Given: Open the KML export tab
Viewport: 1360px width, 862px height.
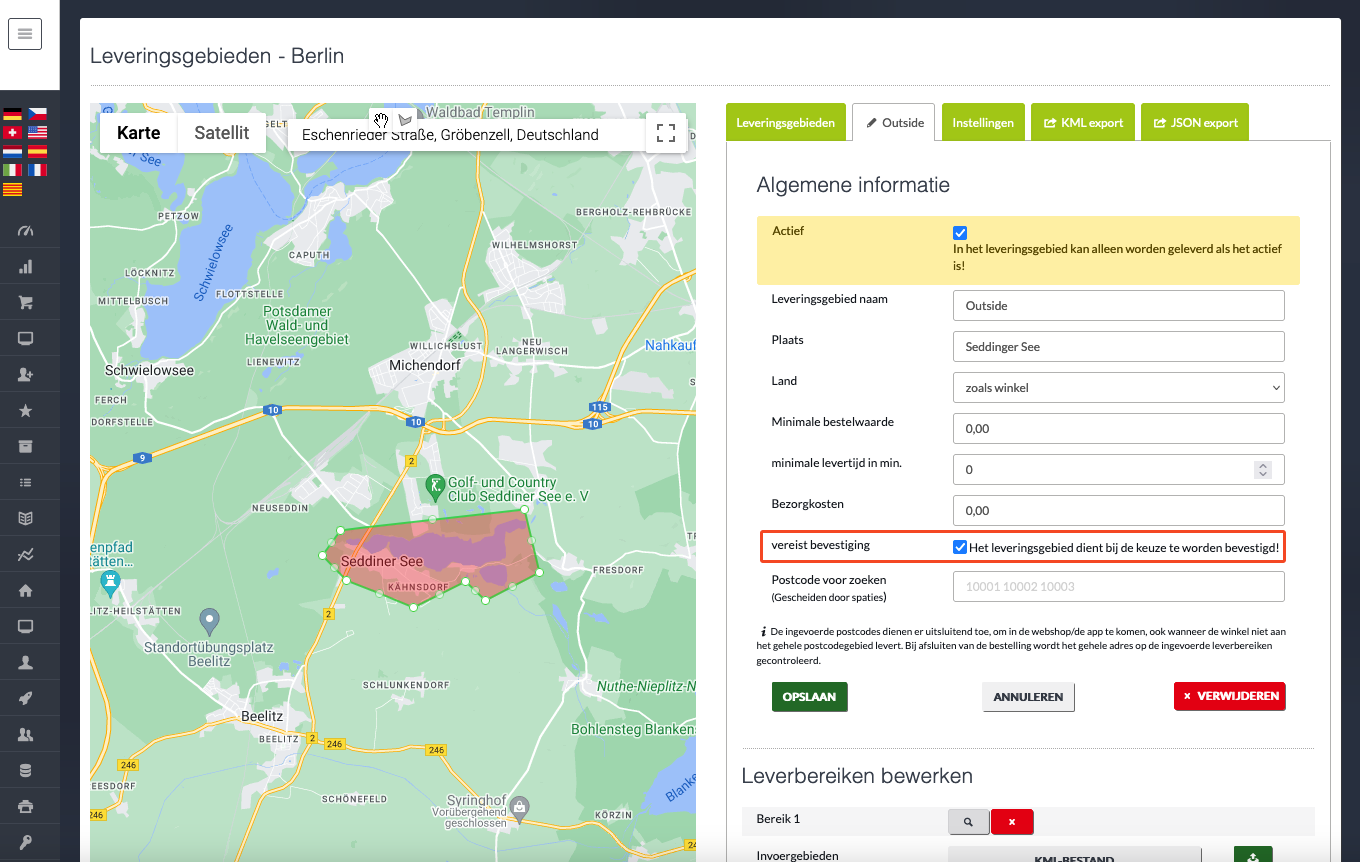Looking at the screenshot, I should (x=1083, y=123).
